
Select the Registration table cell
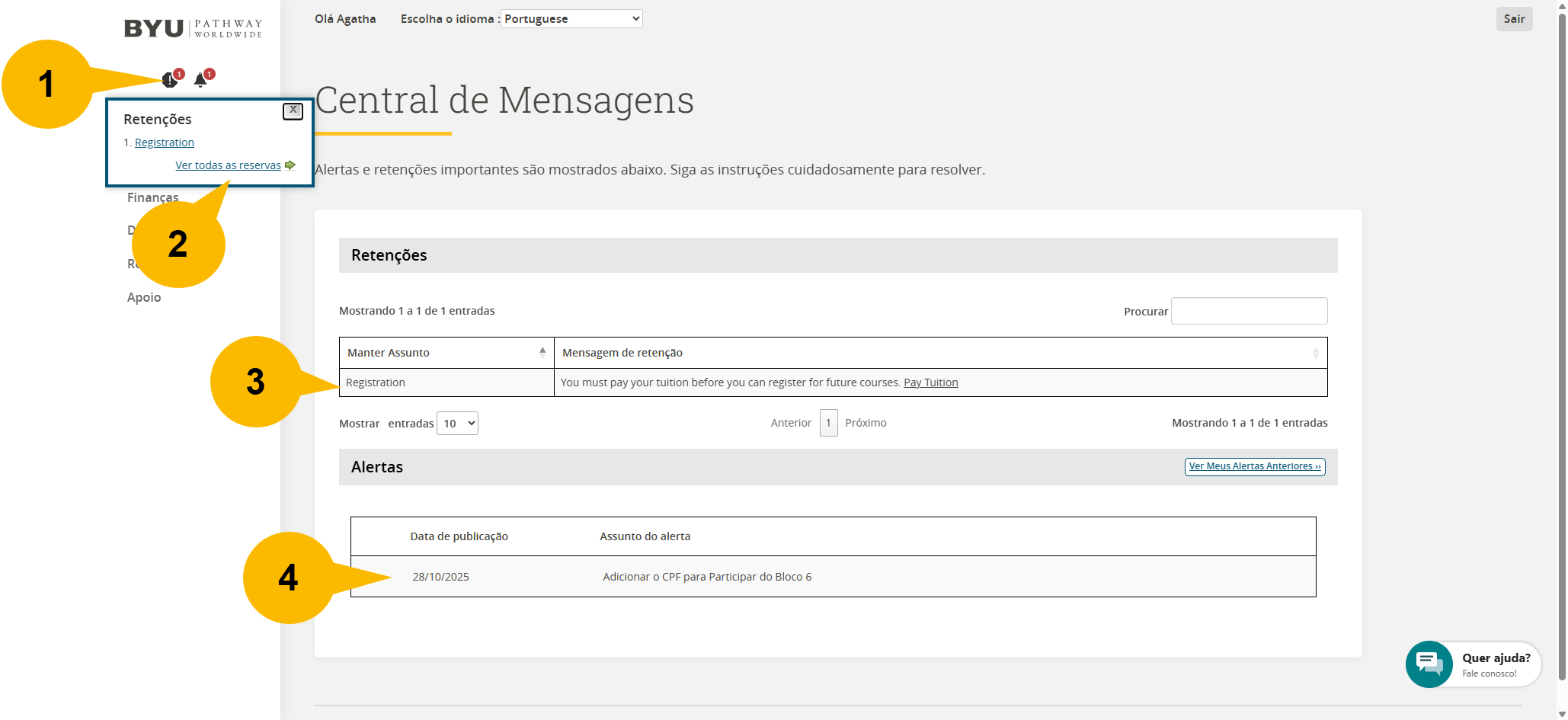coord(446,382)
